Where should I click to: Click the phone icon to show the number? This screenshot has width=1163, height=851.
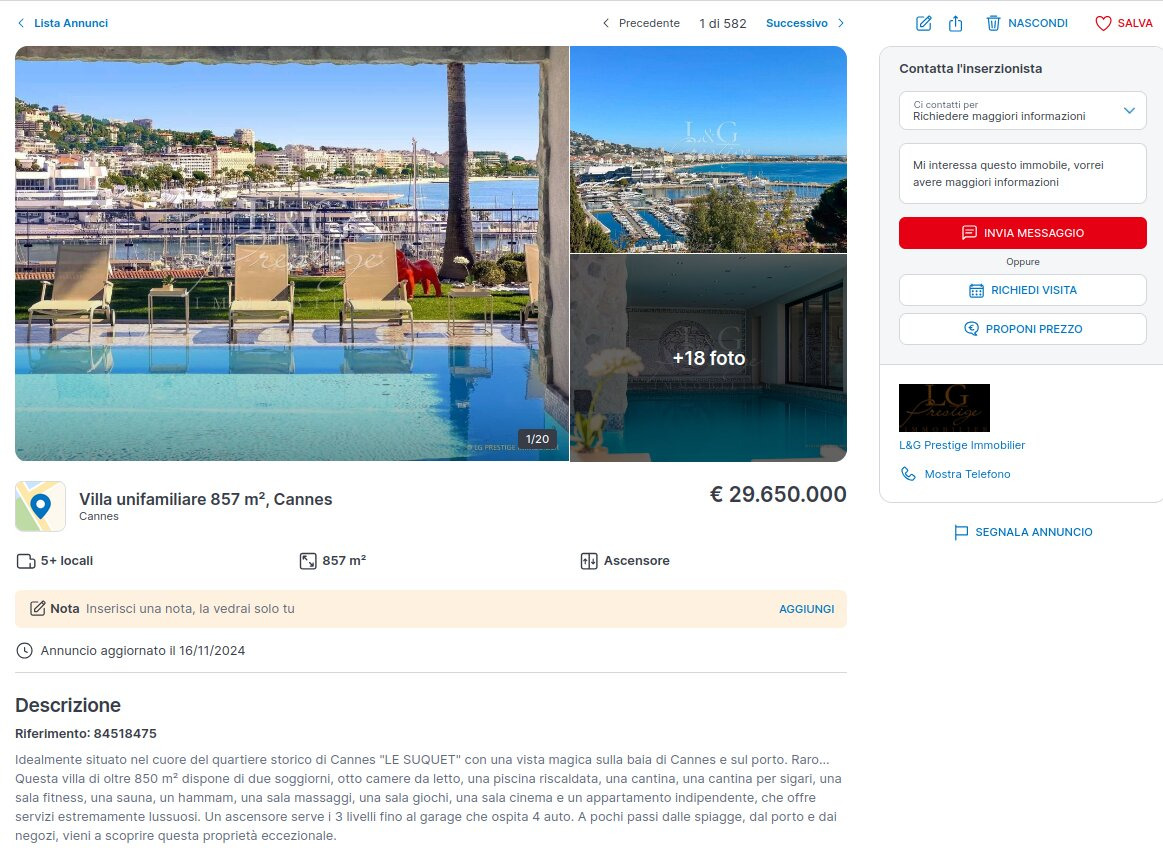(x=908, y=474)
